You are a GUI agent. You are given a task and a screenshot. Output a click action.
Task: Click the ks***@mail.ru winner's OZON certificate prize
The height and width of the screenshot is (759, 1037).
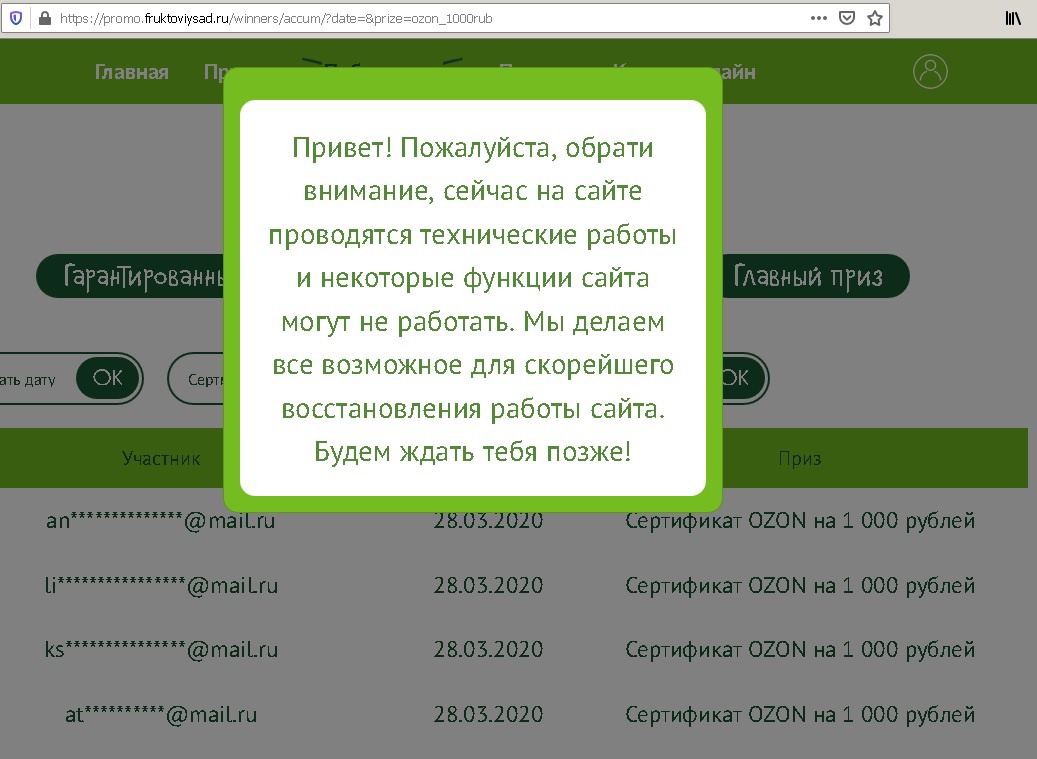coord(799,649)
